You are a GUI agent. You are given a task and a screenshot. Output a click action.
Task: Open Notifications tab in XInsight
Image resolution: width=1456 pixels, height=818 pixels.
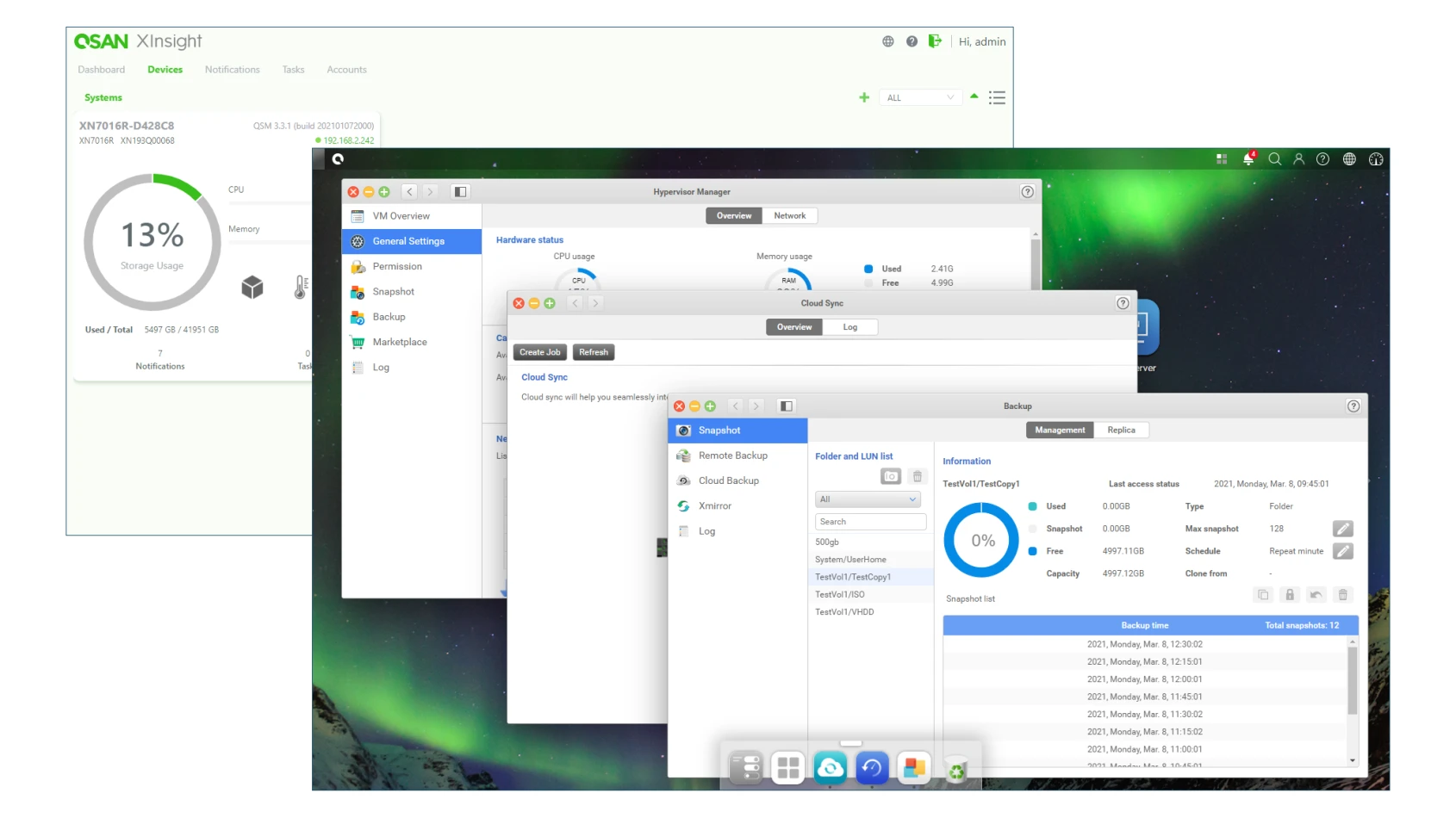pyautogui.click(x=233, y=70)
